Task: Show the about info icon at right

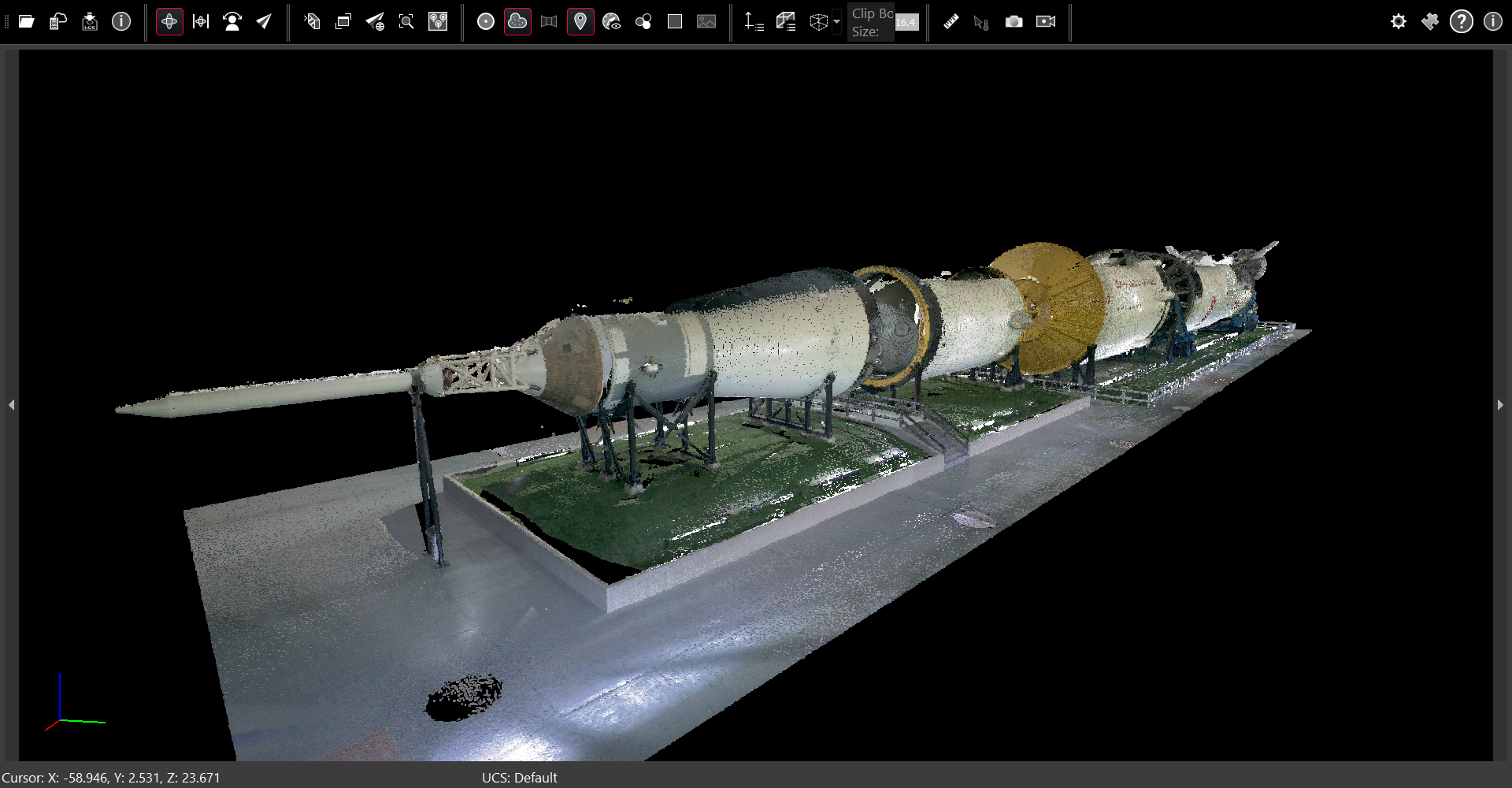Action: point(1493,21)
